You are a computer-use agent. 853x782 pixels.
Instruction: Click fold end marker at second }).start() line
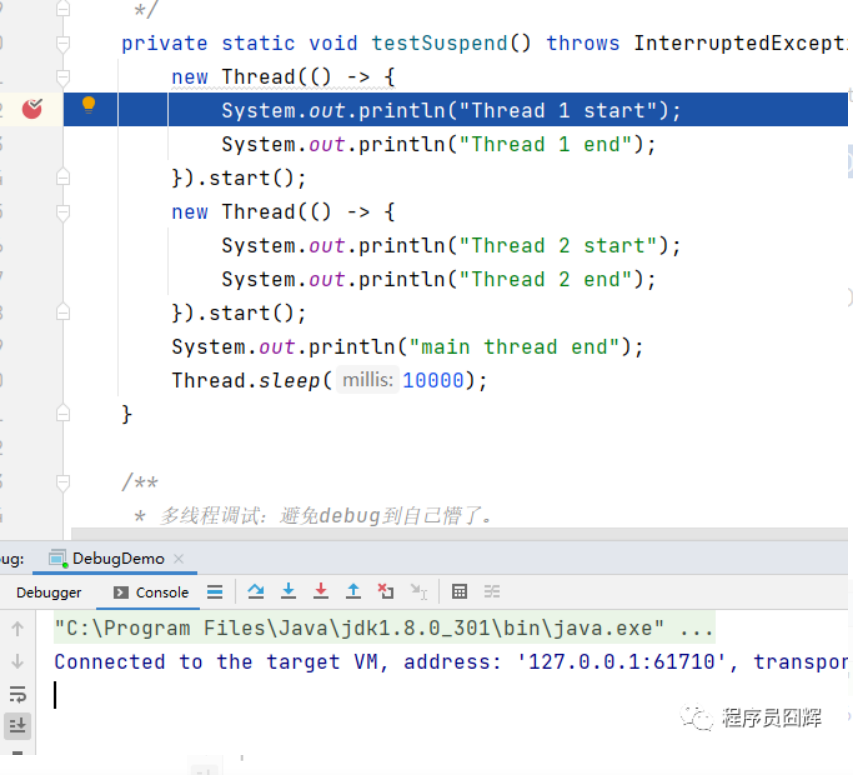(63, 313)
